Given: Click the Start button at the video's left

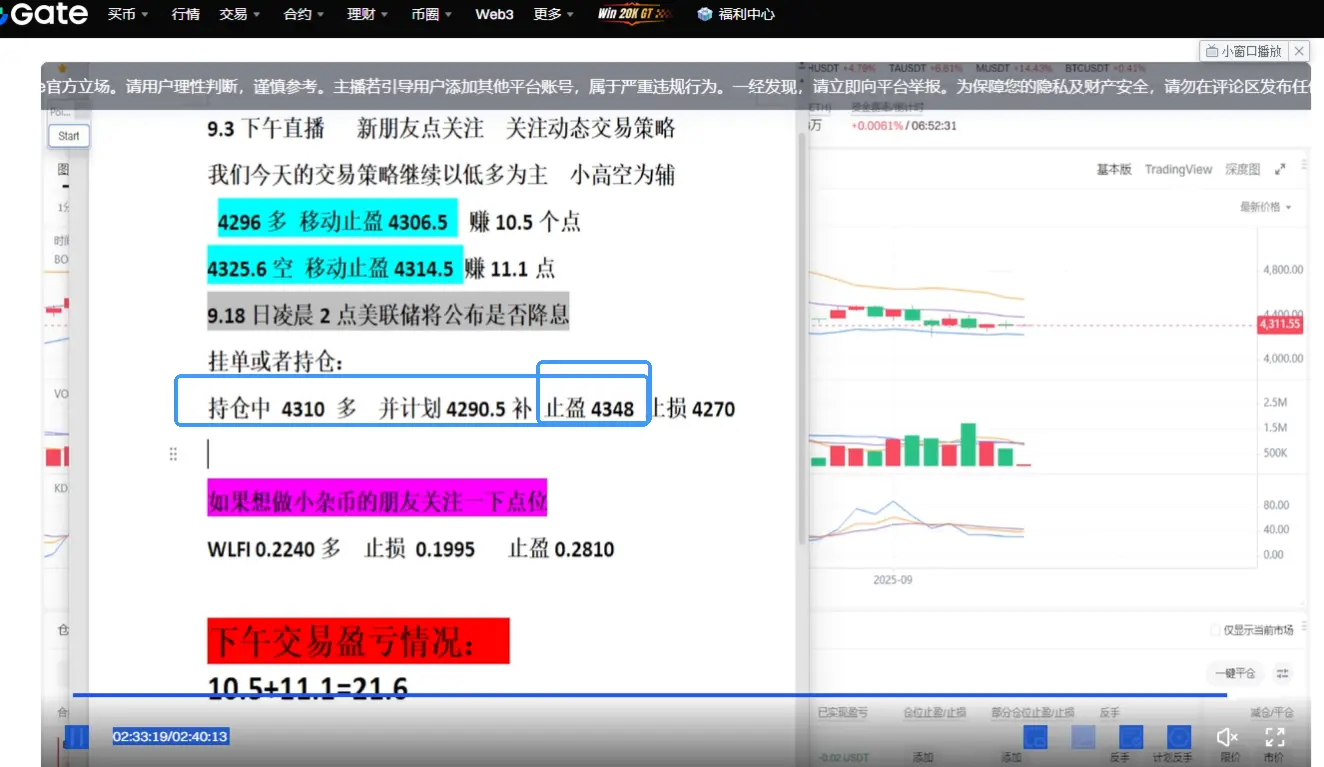Looking at the screenshot, I should point(69,136).
